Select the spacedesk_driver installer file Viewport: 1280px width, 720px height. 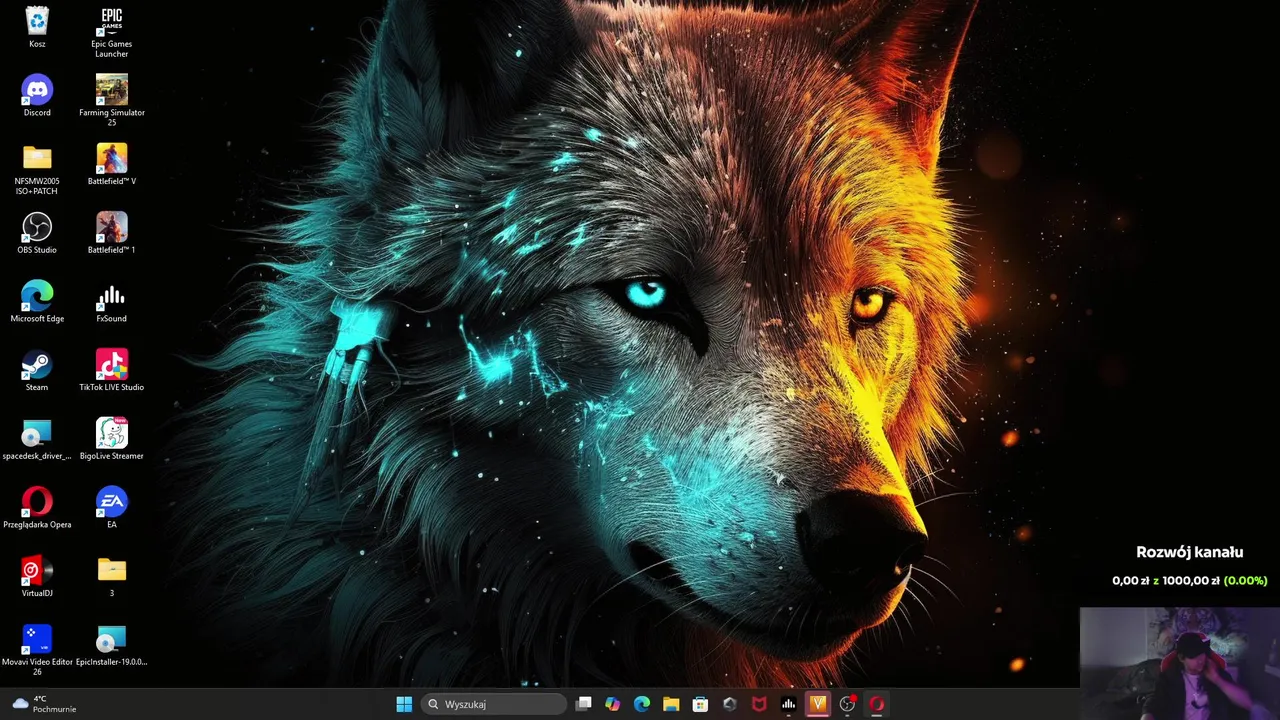(37, 439)
